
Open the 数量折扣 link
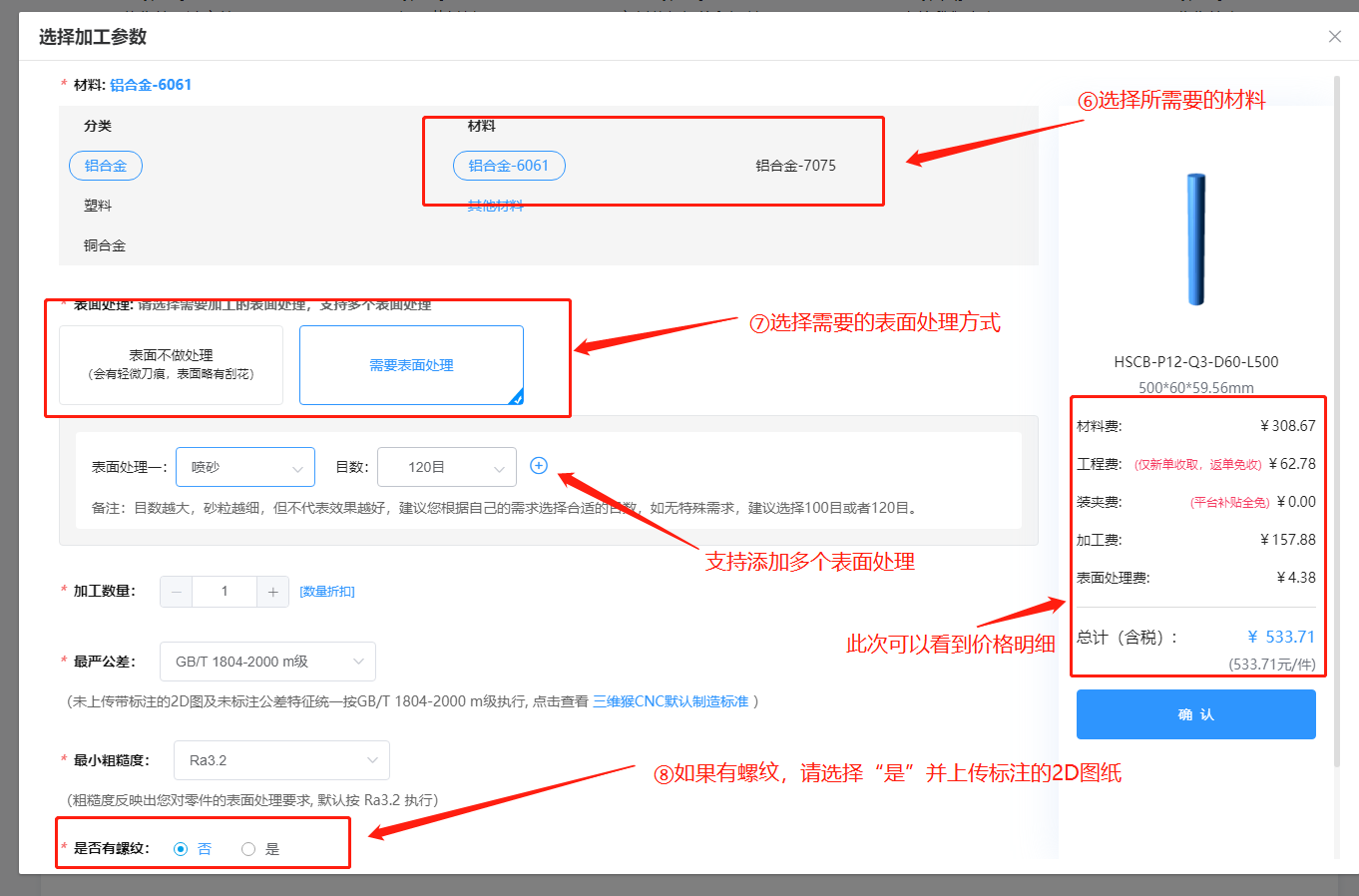[327, 592]
